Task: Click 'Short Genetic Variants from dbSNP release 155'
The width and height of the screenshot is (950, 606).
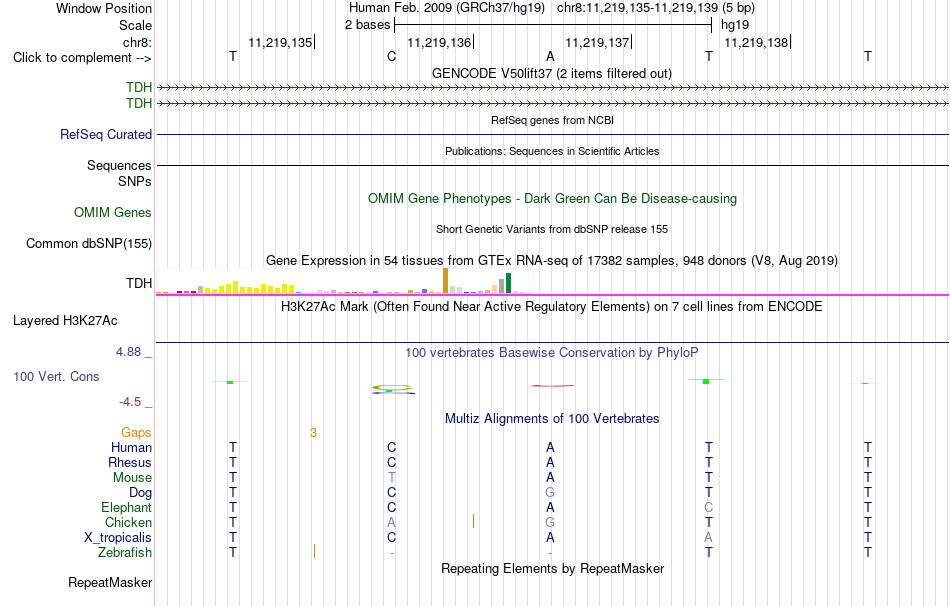Action: tap(552, 229)
